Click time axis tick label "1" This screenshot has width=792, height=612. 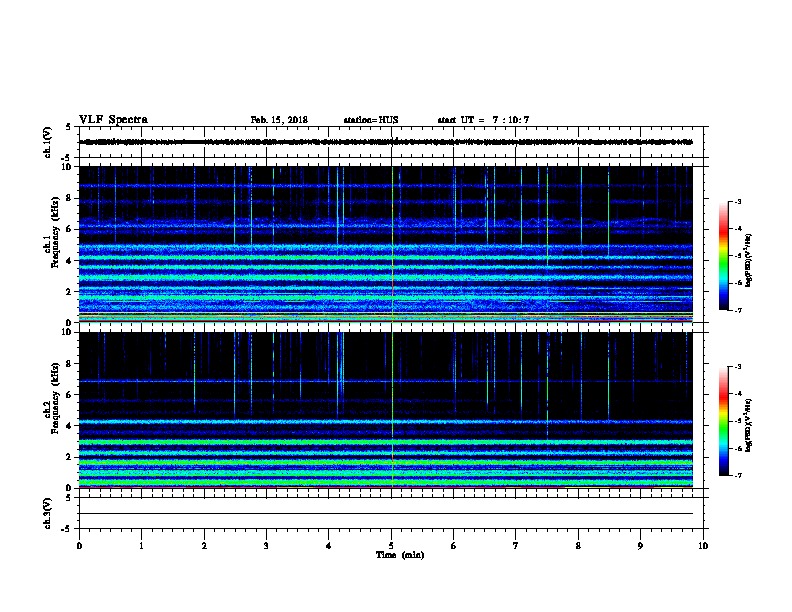(x=141, y=546)
